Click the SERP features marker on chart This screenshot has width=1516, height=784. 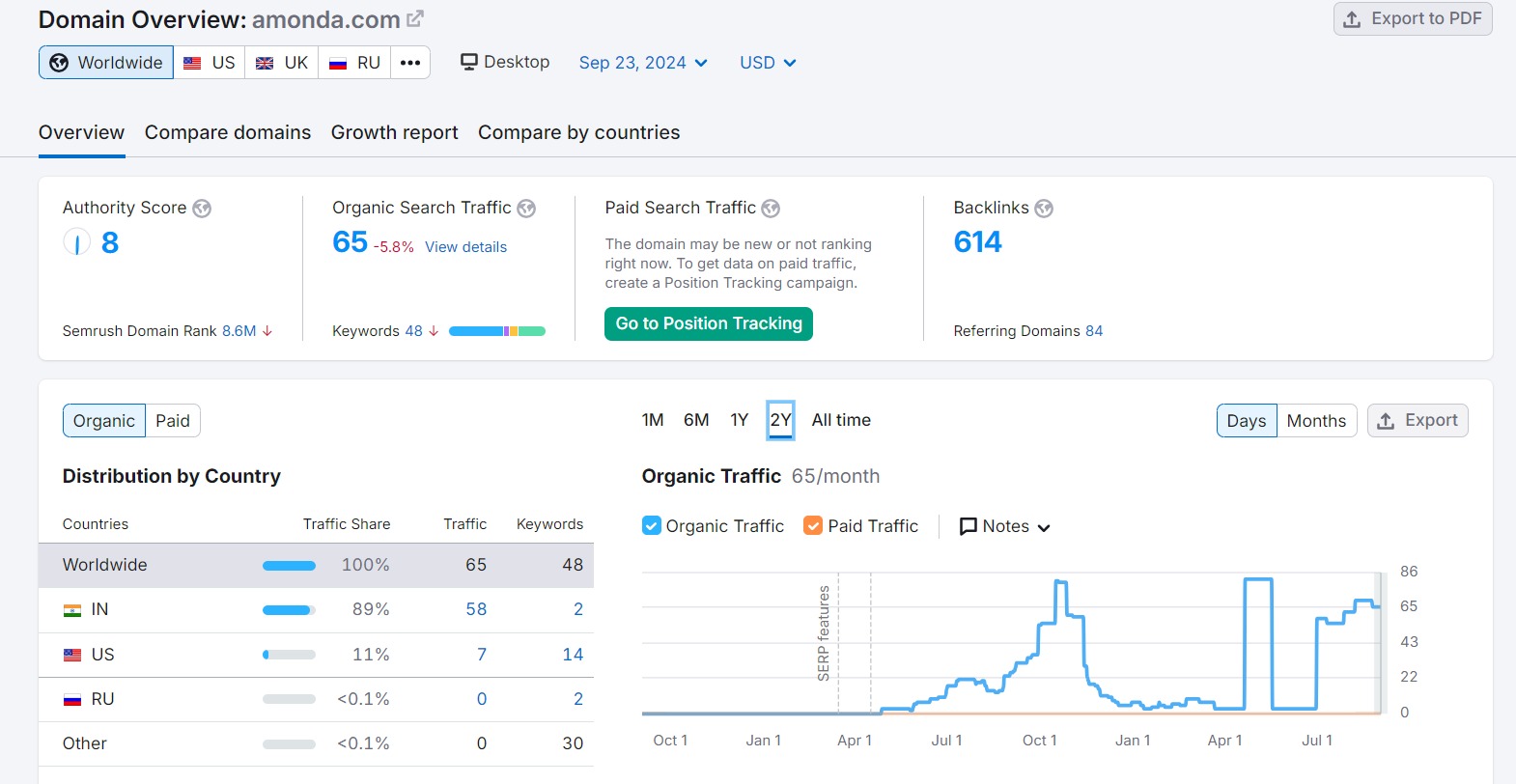pos(824,633)
